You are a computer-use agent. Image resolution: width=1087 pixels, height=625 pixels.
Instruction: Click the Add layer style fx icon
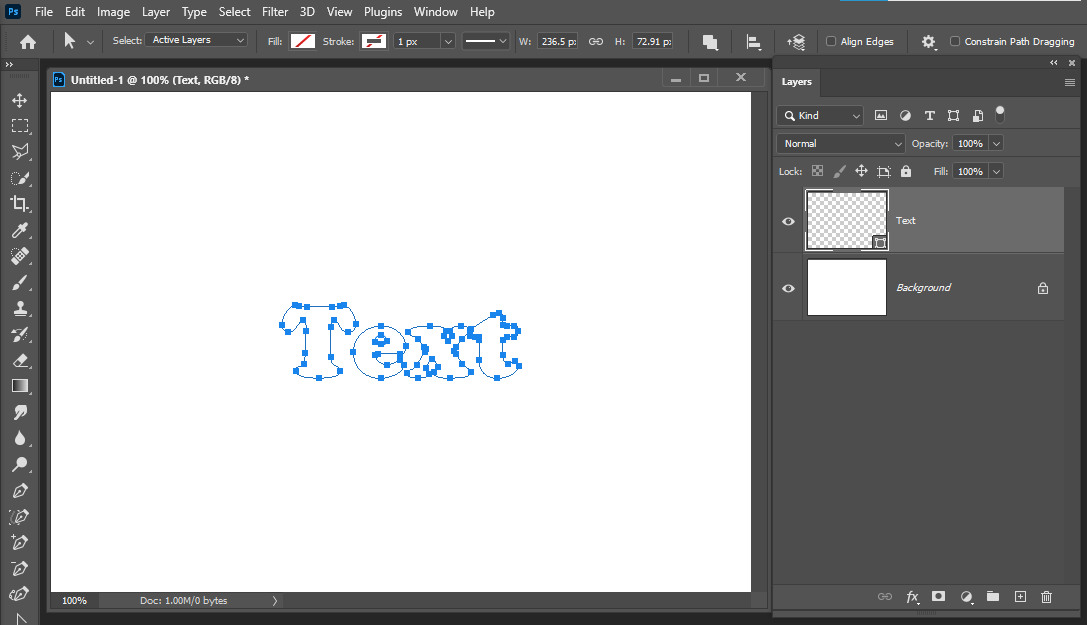click(x=912, y=597)
